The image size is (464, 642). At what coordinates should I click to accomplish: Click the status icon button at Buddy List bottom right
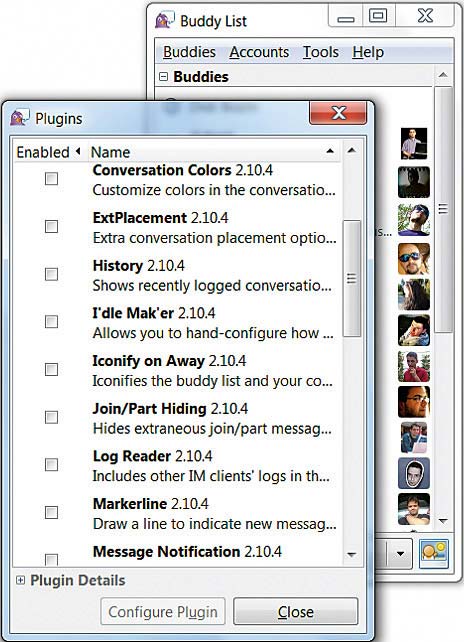pos(434,554)
